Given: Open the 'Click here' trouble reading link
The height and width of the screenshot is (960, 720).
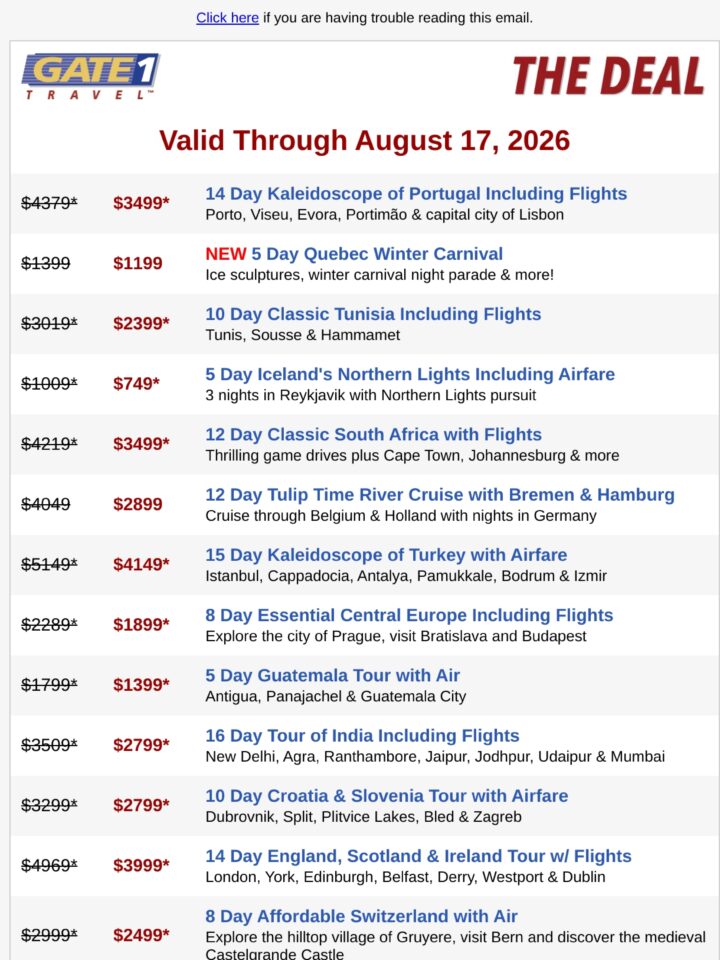Looking at the screenshot, I should click(x=227, y=18).
